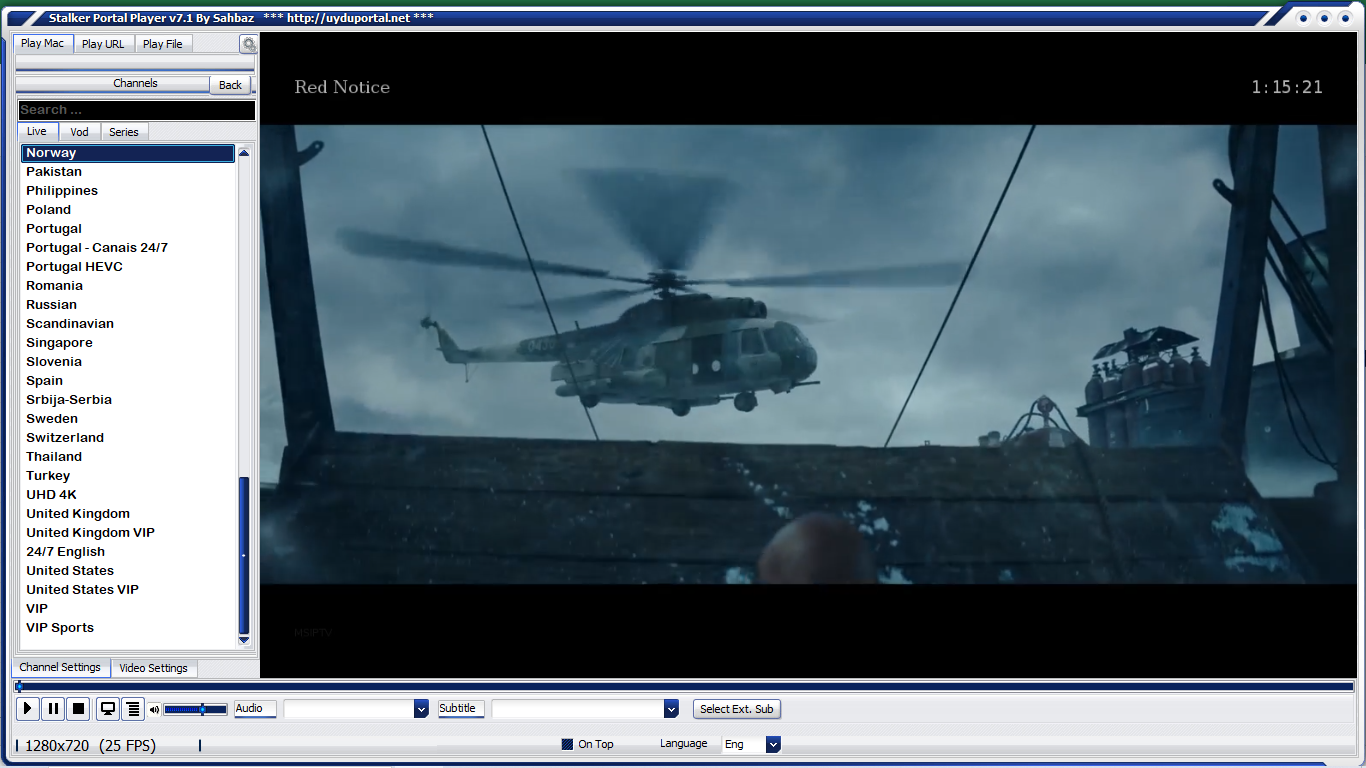Click the Back button
Viewport: 1366px width, 768px height.
tap(231, 85)
